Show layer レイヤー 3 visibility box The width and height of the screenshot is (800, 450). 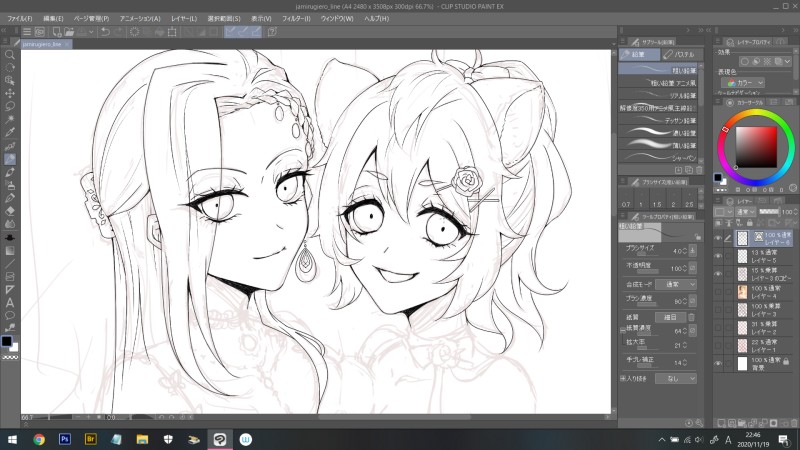[718, 310]
